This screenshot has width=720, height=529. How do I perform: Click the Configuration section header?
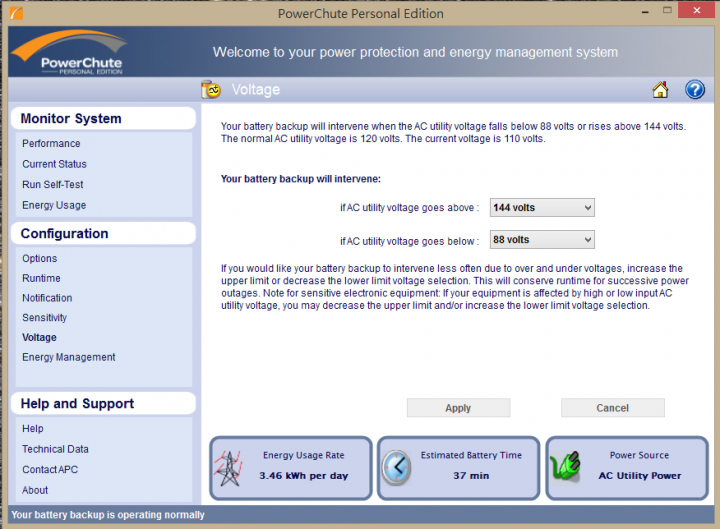(103, 233)
